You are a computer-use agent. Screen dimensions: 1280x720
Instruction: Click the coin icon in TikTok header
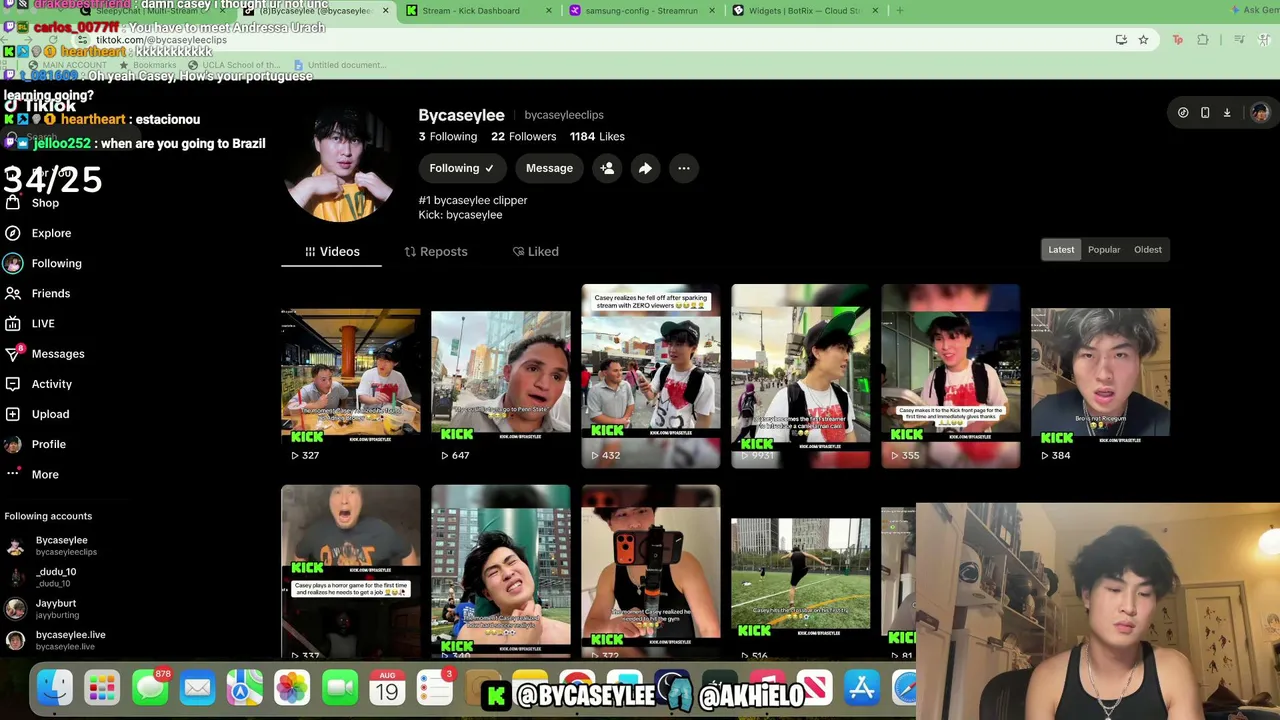point(1183,113)
